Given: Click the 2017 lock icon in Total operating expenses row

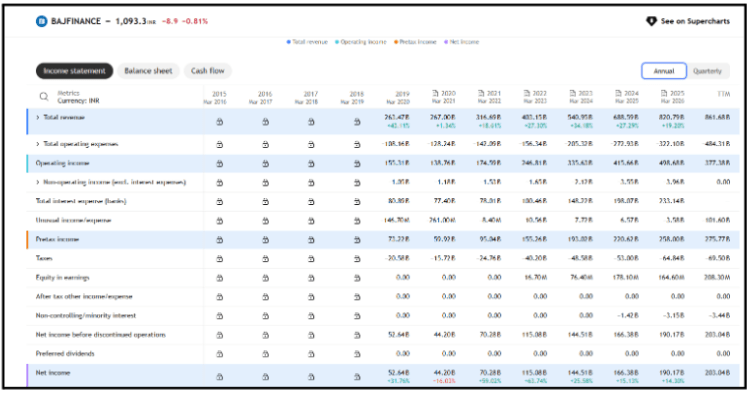Looking at the screenshot, I should [311, 144].
